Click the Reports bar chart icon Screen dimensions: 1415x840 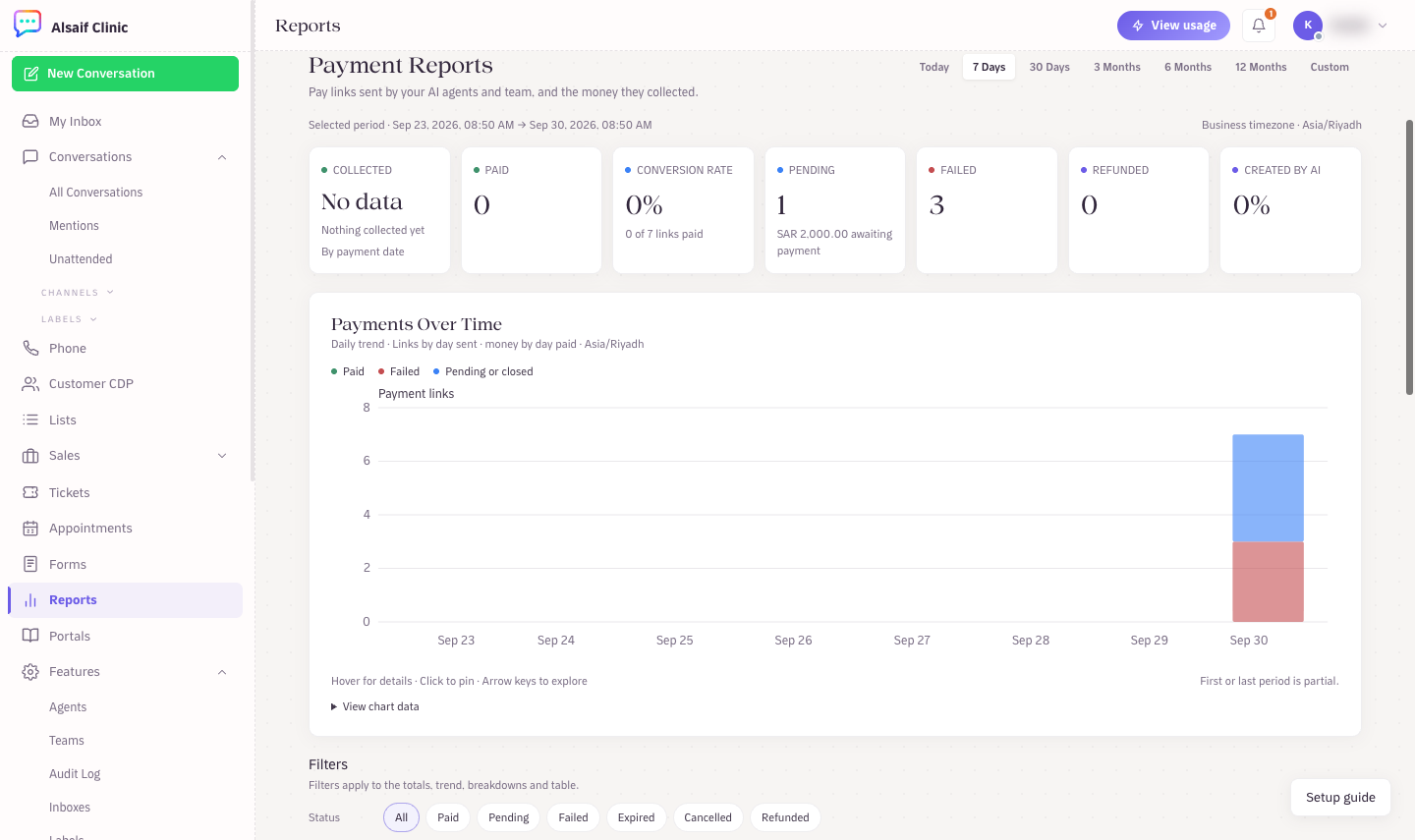click(x=30, y=600)
